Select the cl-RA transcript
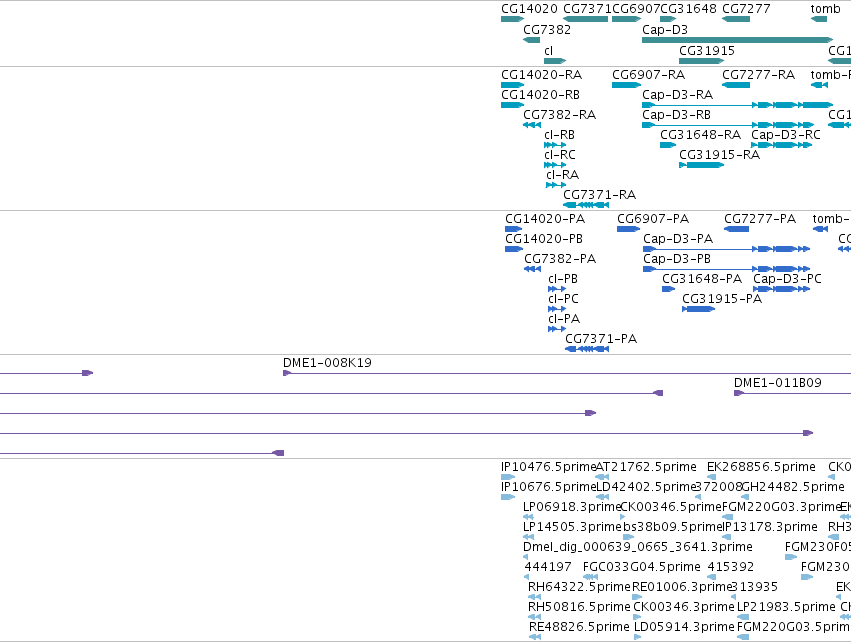851x642 pixels. [x=556, y=185]
